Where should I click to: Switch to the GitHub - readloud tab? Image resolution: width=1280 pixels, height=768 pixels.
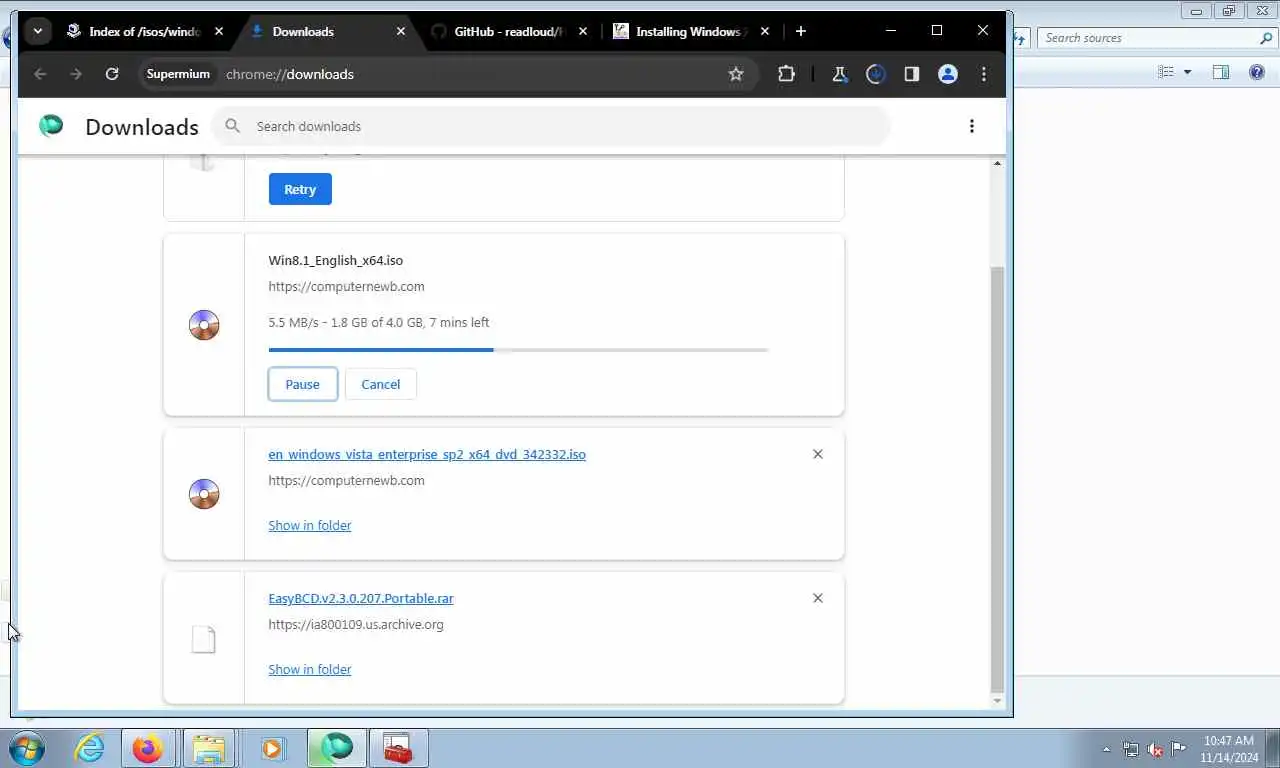(510, 31)
